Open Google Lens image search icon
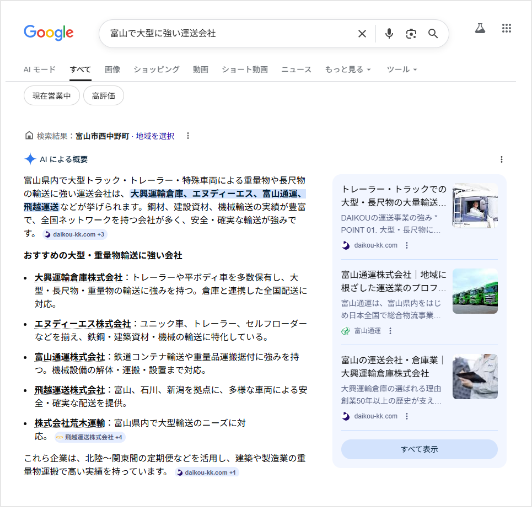 pyautogui.click(x=411, y=34)
